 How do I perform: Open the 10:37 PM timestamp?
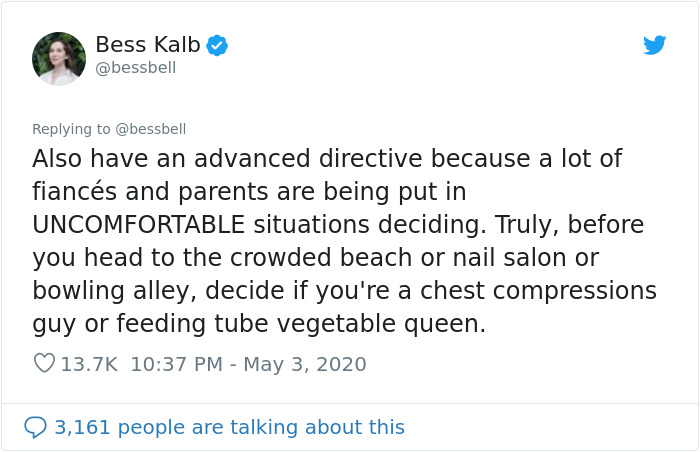[x=175, y=364]
